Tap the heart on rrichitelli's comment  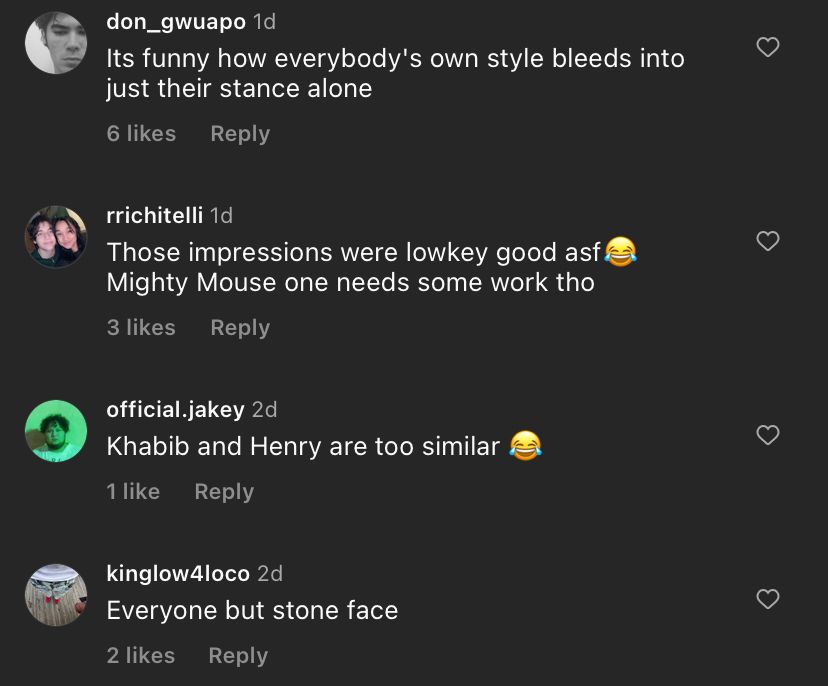767,241
